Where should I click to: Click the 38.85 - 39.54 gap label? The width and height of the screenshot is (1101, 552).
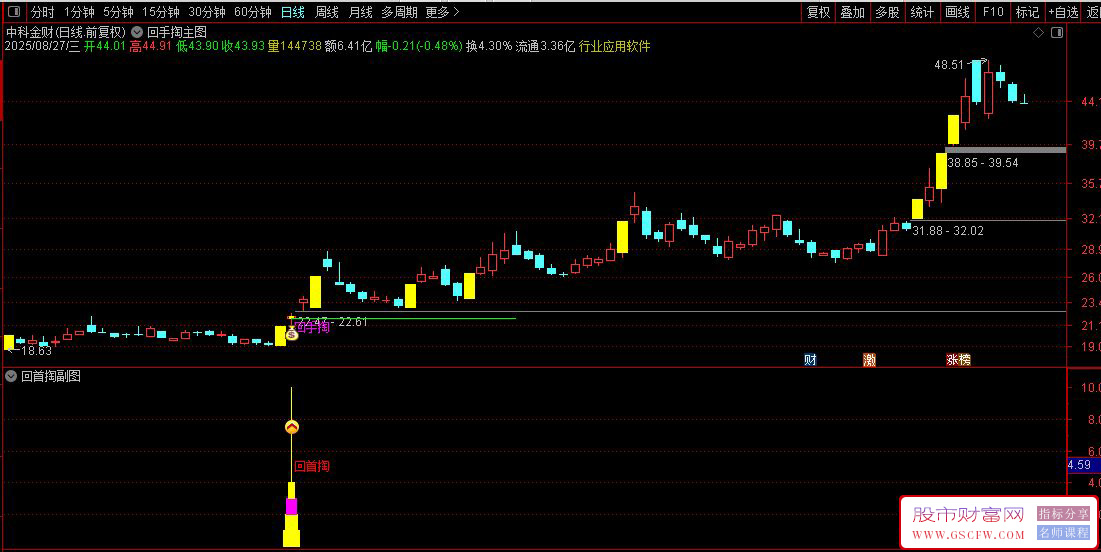click(983, 163)
